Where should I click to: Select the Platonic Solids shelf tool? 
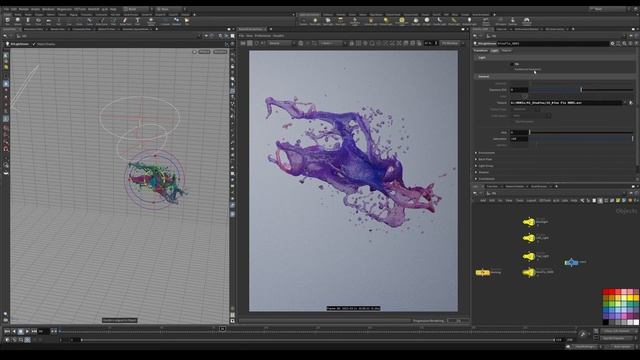(151, 21)
